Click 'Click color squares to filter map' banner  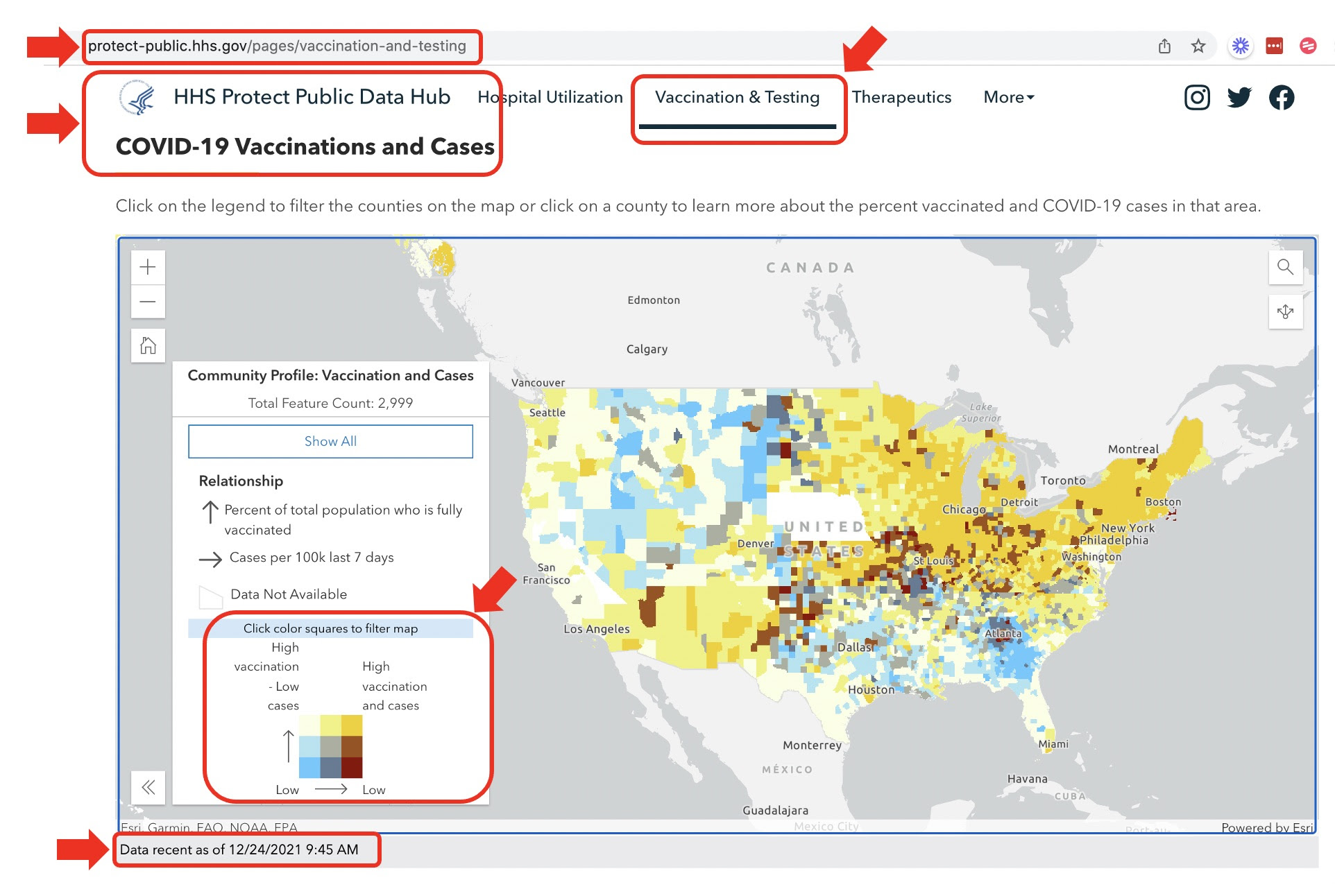[x=330, y=628]
